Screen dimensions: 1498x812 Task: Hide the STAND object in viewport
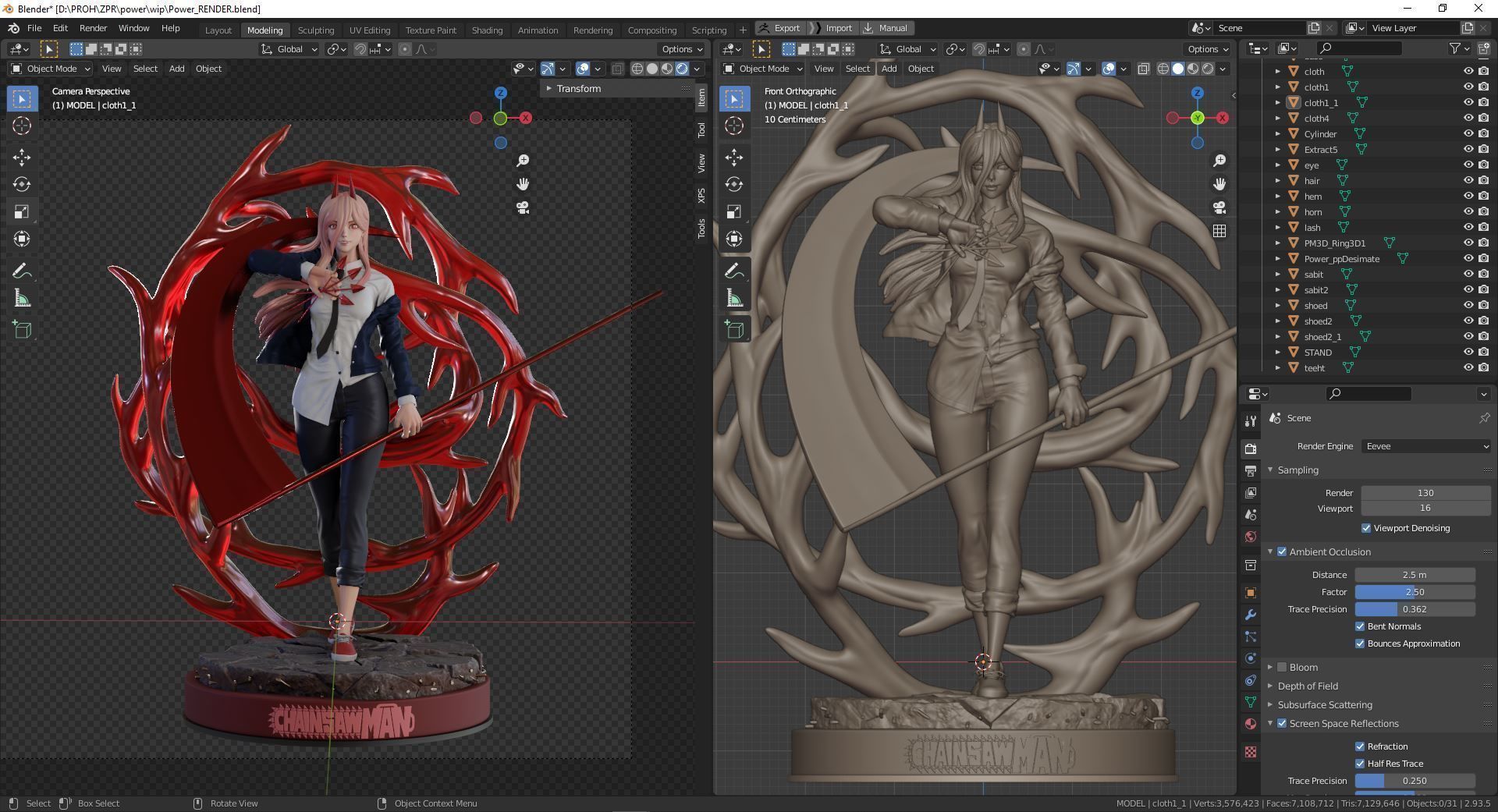click(x=1468, y=352)
